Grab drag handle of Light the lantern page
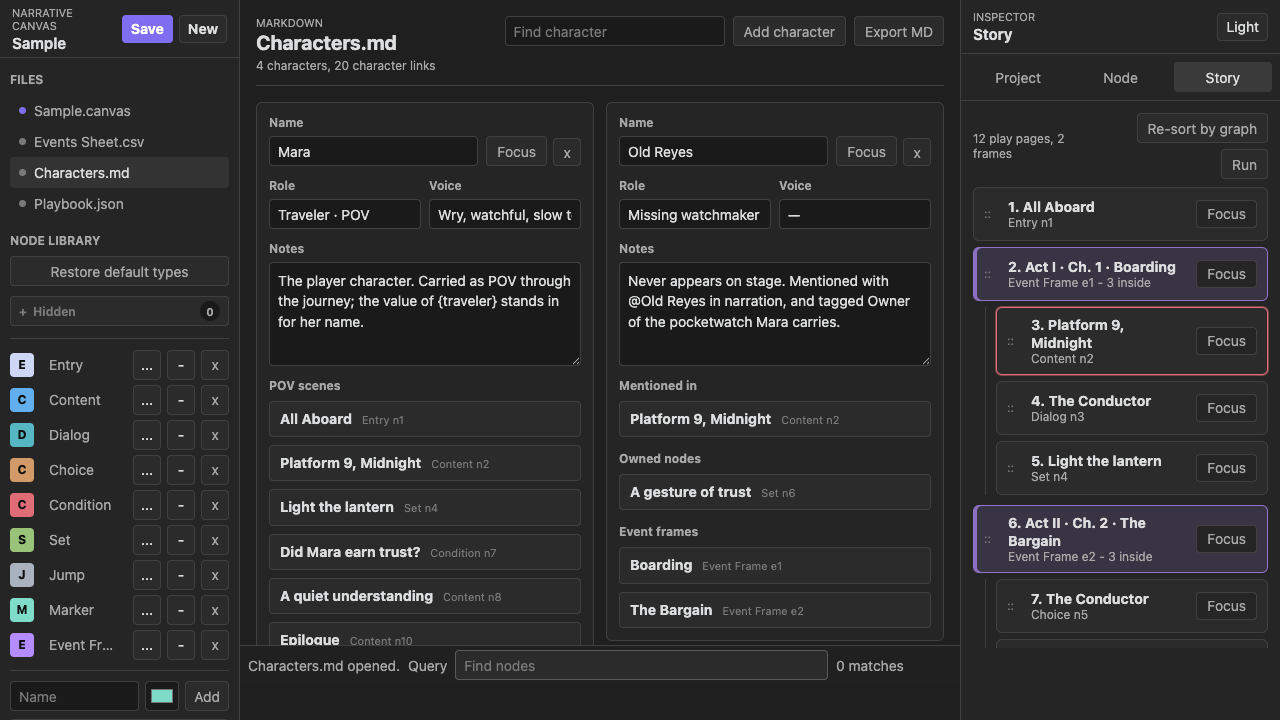The image size is (1280, 720). (1010, 469)
